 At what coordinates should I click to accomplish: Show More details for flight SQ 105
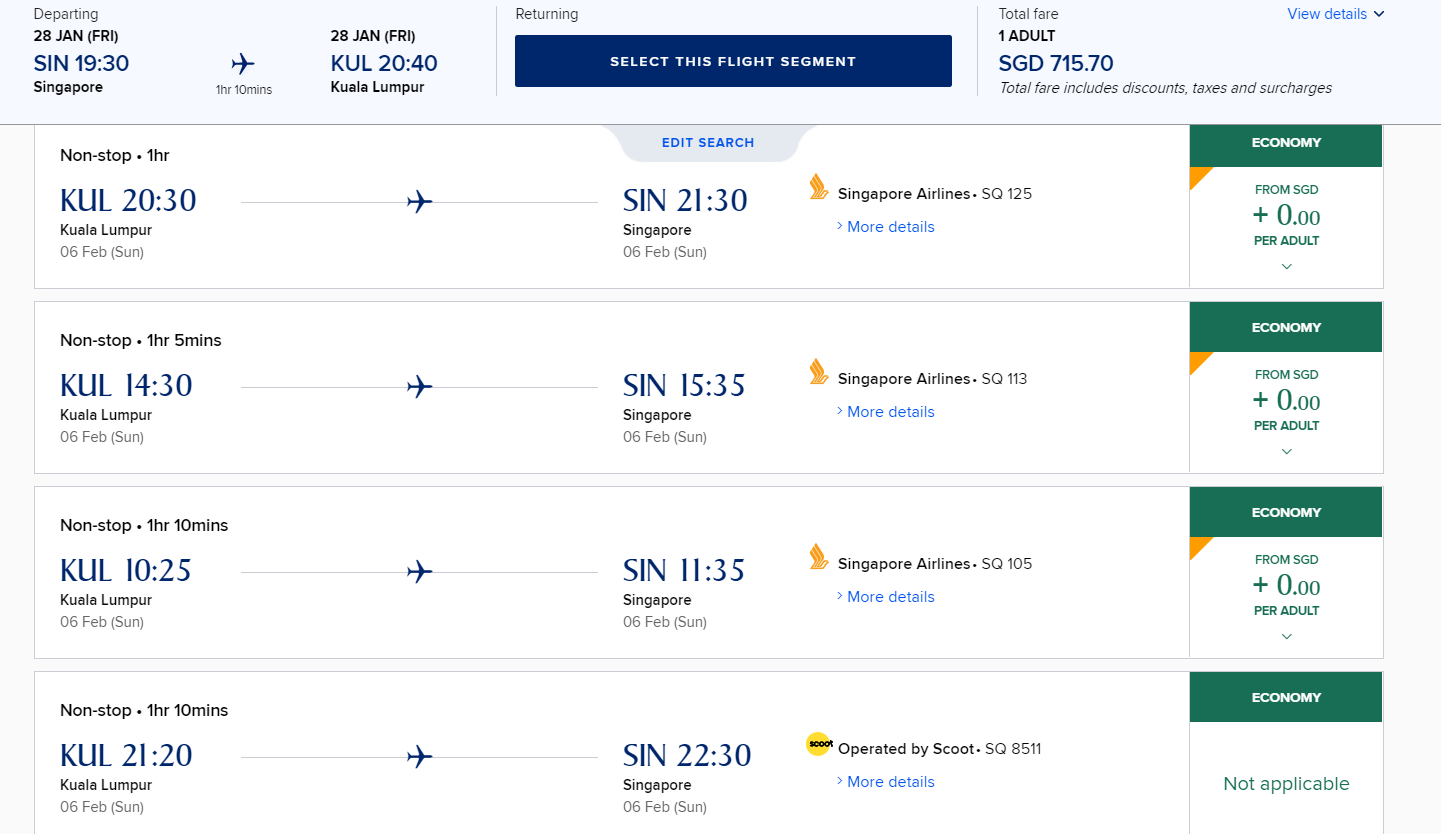coord(890,597)
